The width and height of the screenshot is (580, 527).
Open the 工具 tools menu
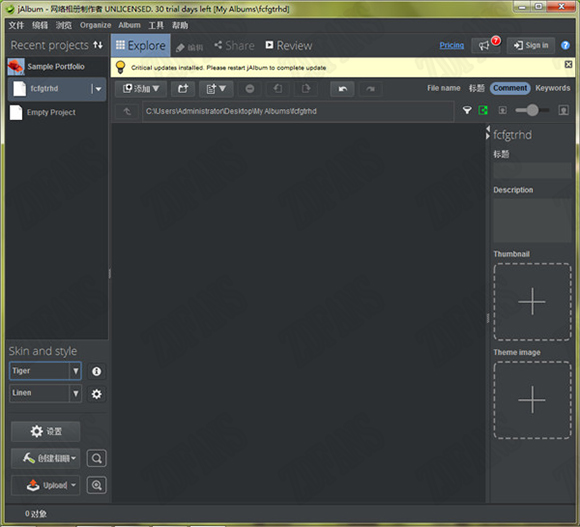(x=156, y=25)
